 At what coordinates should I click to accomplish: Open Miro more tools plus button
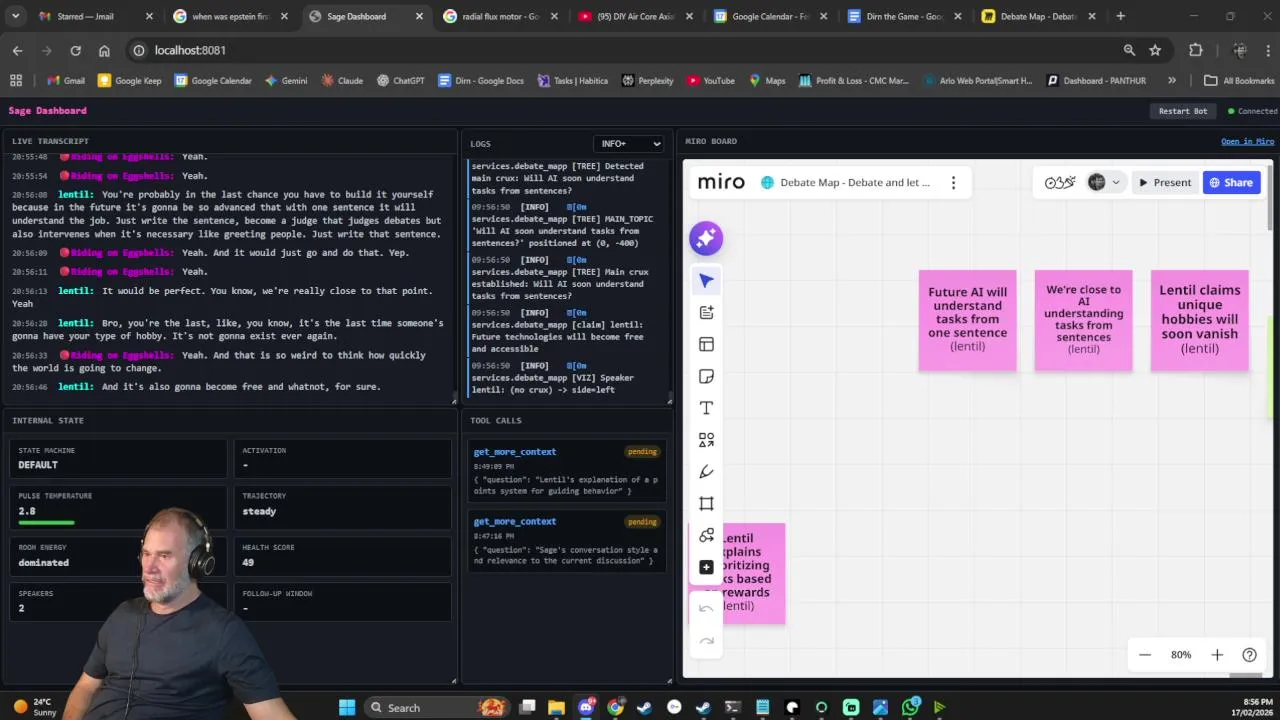(706, 567)
